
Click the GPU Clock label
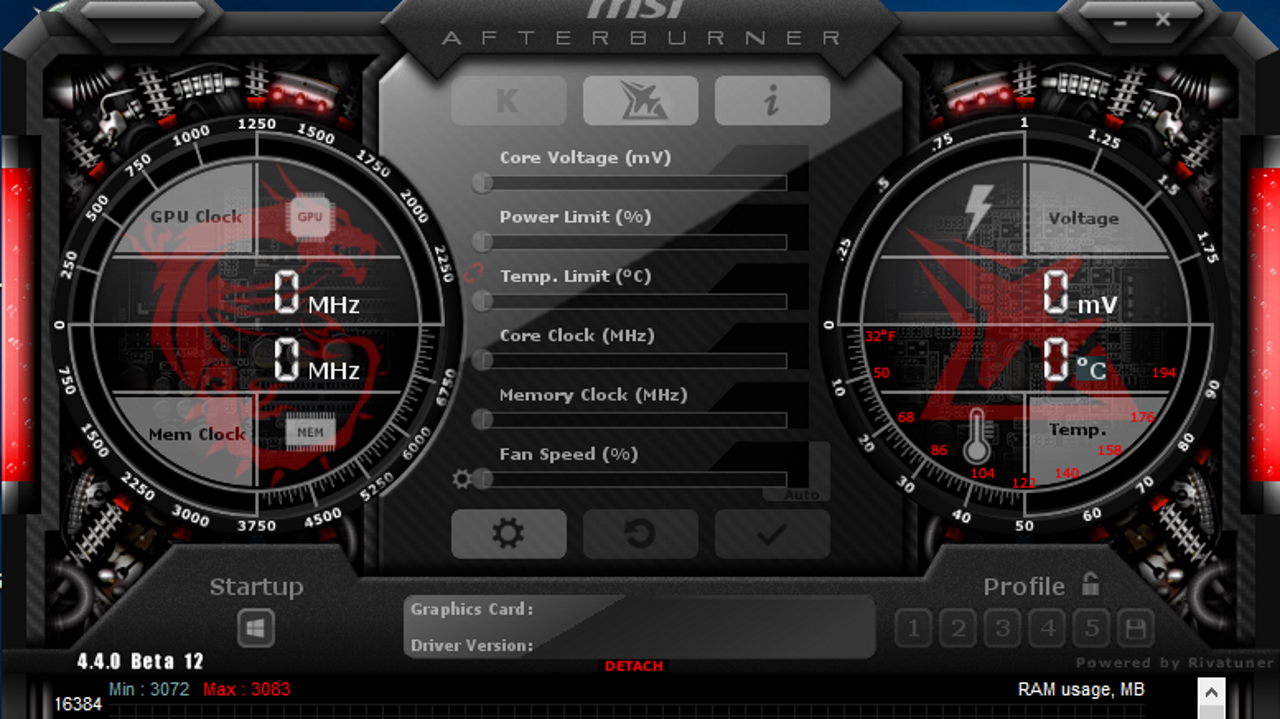196,216
